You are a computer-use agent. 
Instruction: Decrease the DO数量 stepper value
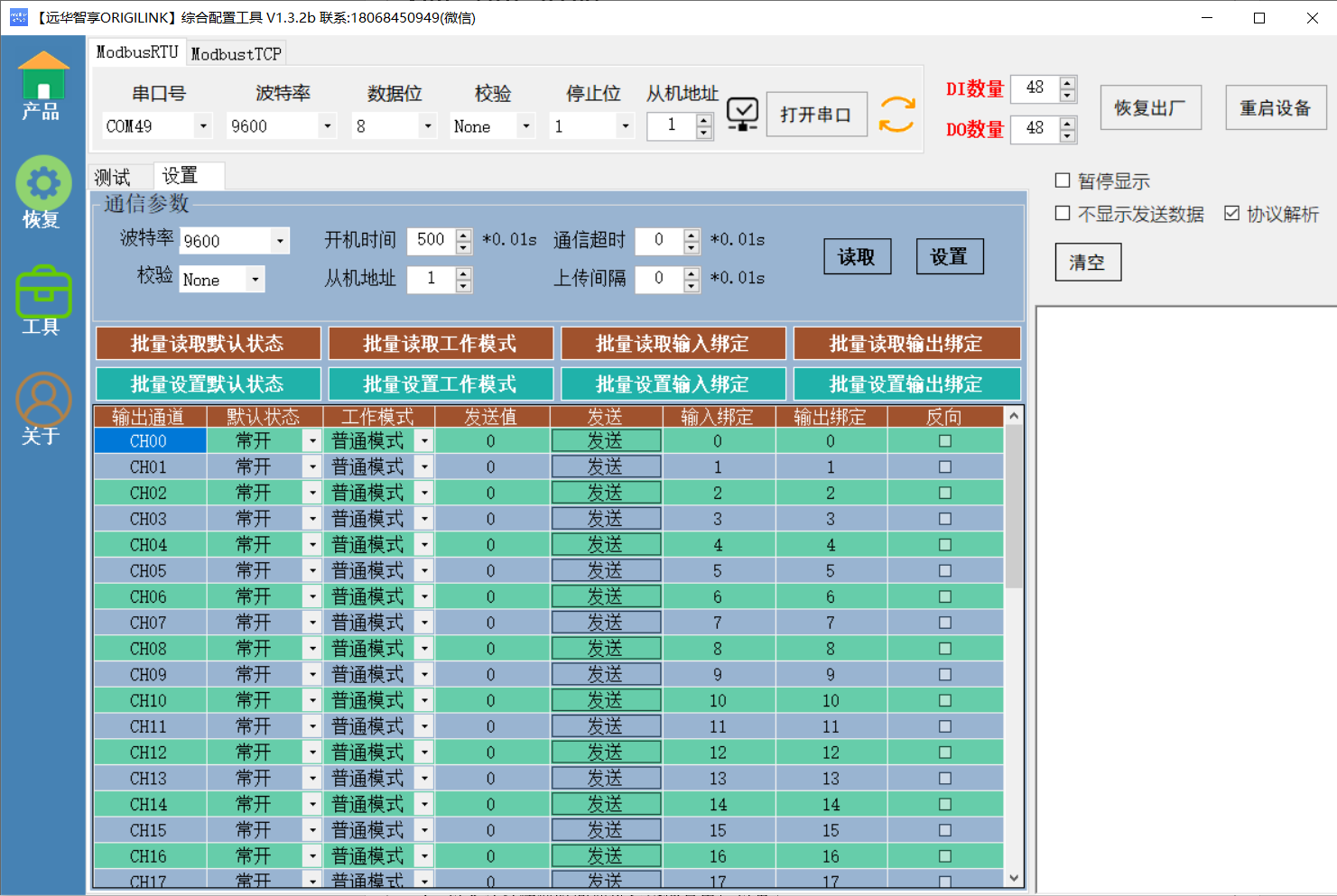coord(1068,135)
